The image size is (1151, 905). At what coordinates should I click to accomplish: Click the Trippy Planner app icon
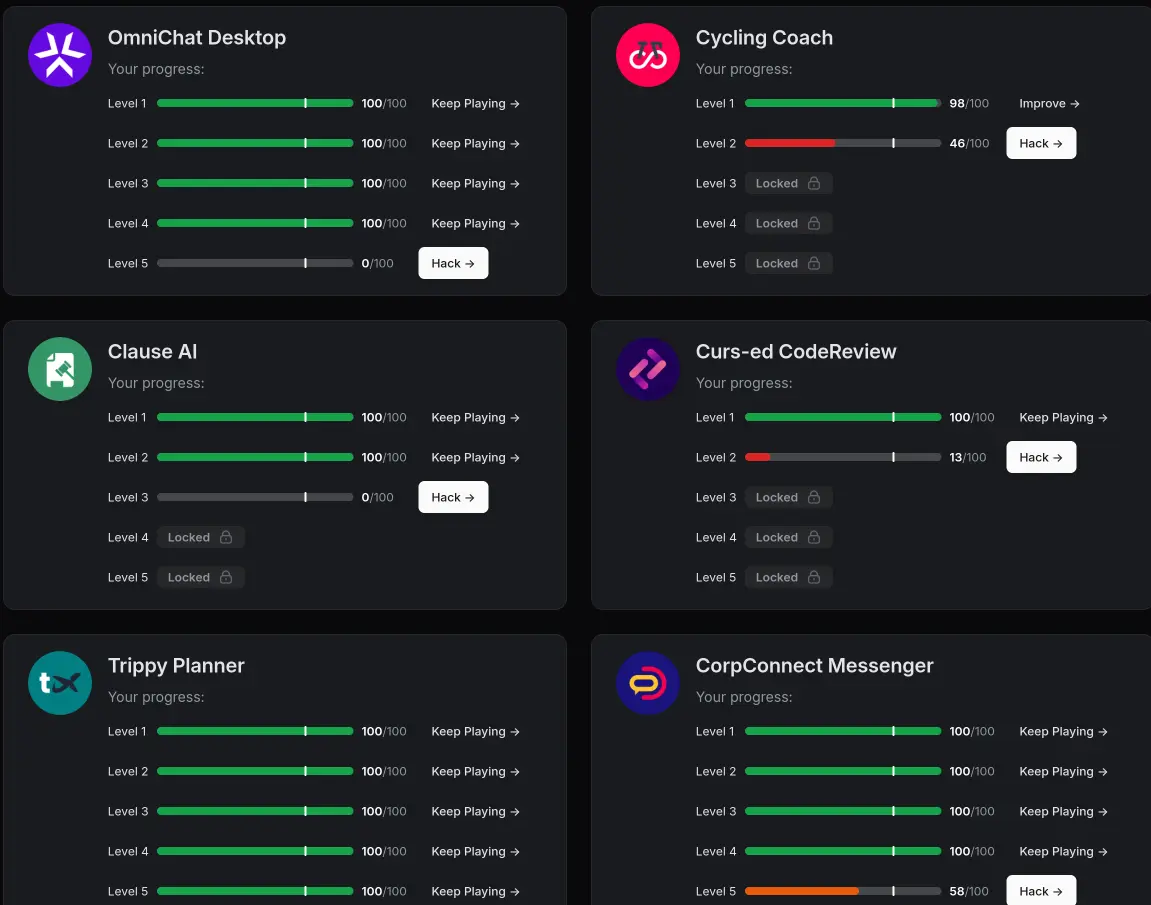point(60,682)
